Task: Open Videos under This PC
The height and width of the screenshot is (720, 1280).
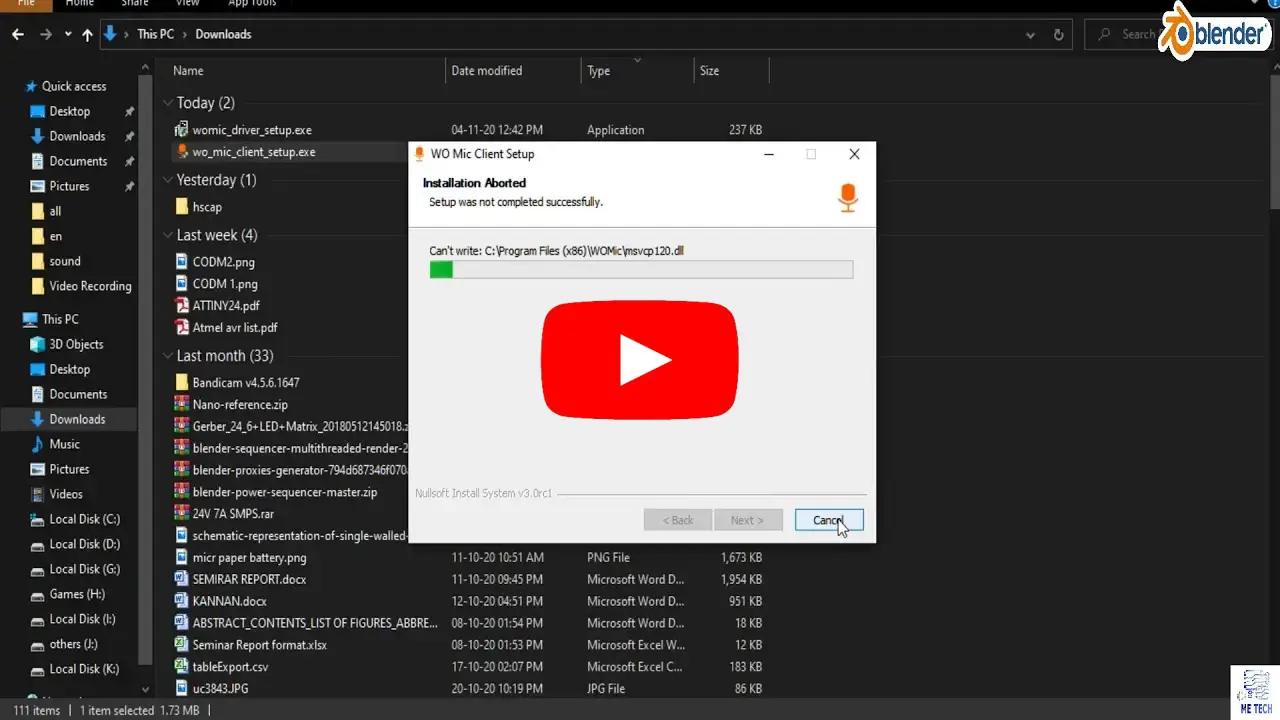Action: coord(66,494)
